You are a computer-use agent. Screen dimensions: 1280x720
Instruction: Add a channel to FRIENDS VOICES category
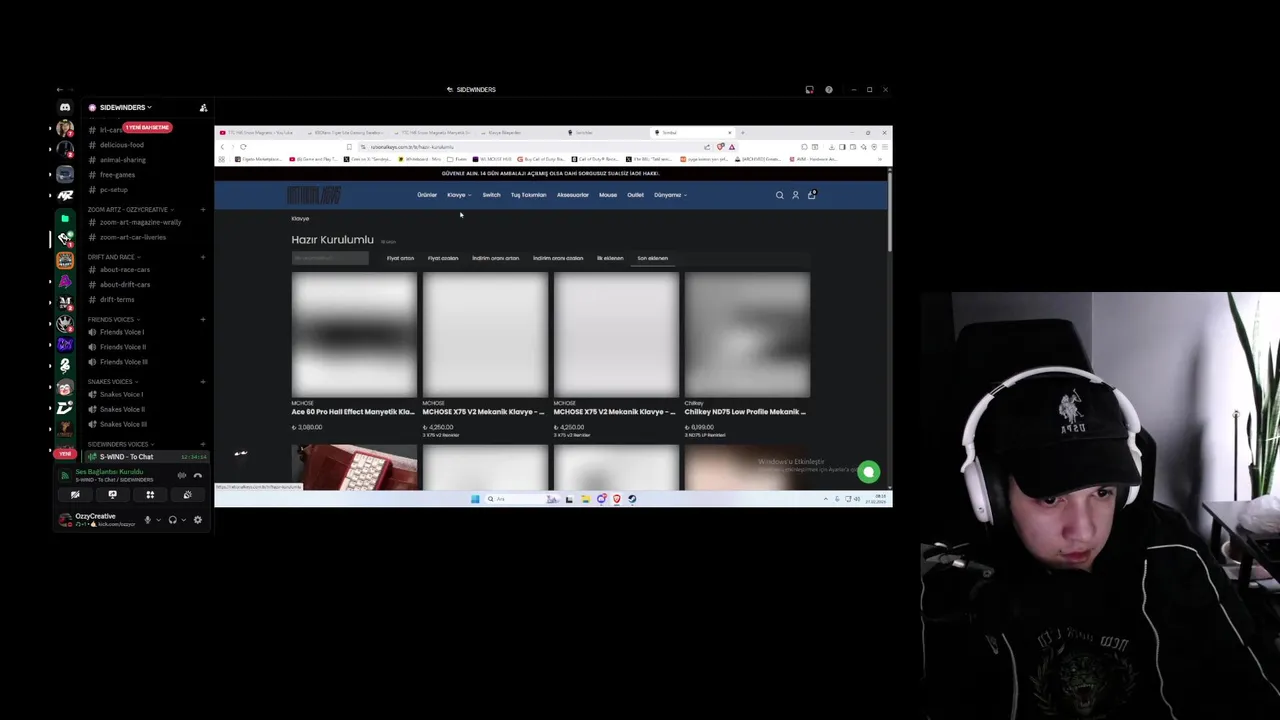tap(203, 319)
